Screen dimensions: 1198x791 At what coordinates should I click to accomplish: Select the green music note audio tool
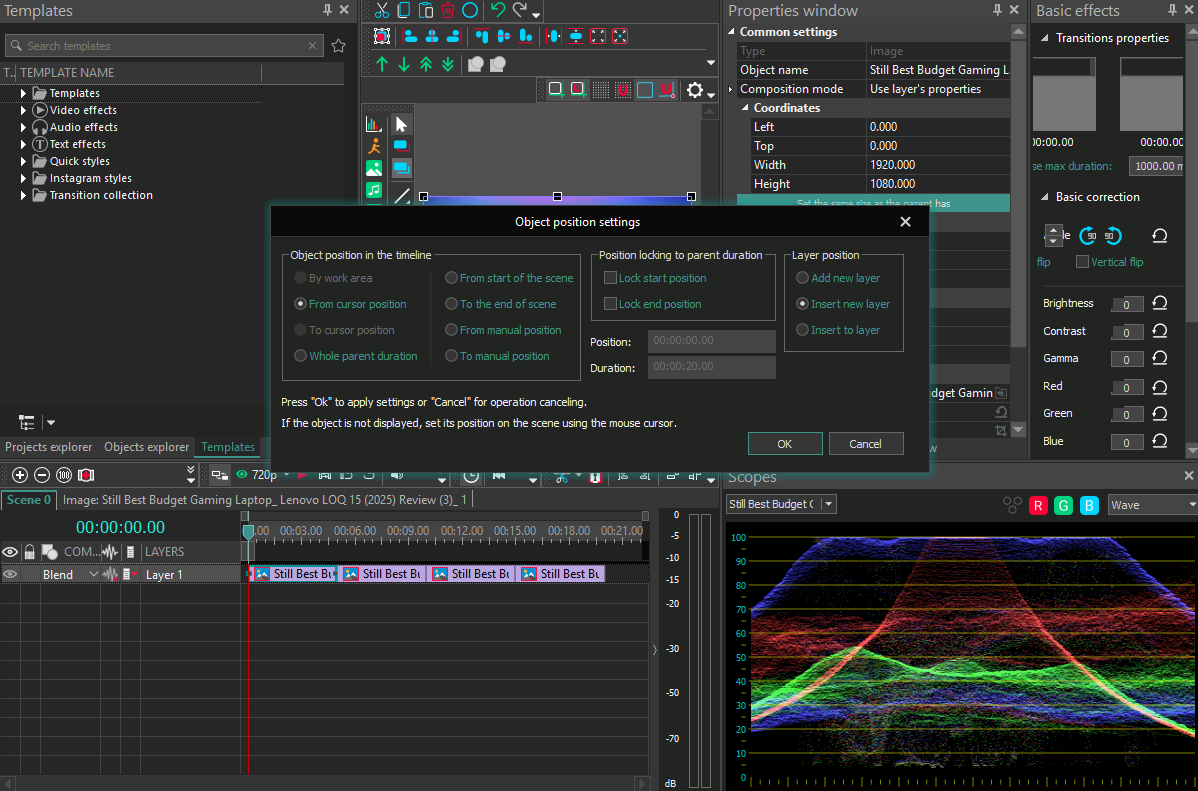tap(374, 190)
